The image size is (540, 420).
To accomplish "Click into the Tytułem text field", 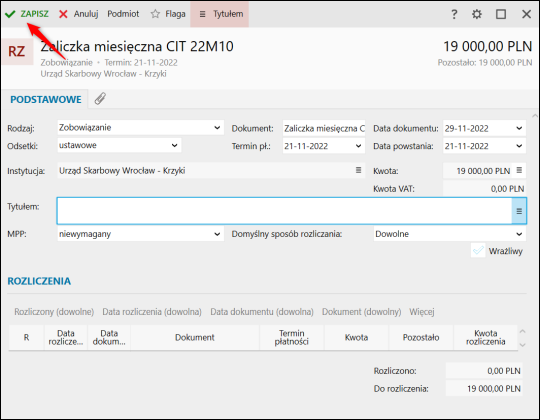I will 284,211.
